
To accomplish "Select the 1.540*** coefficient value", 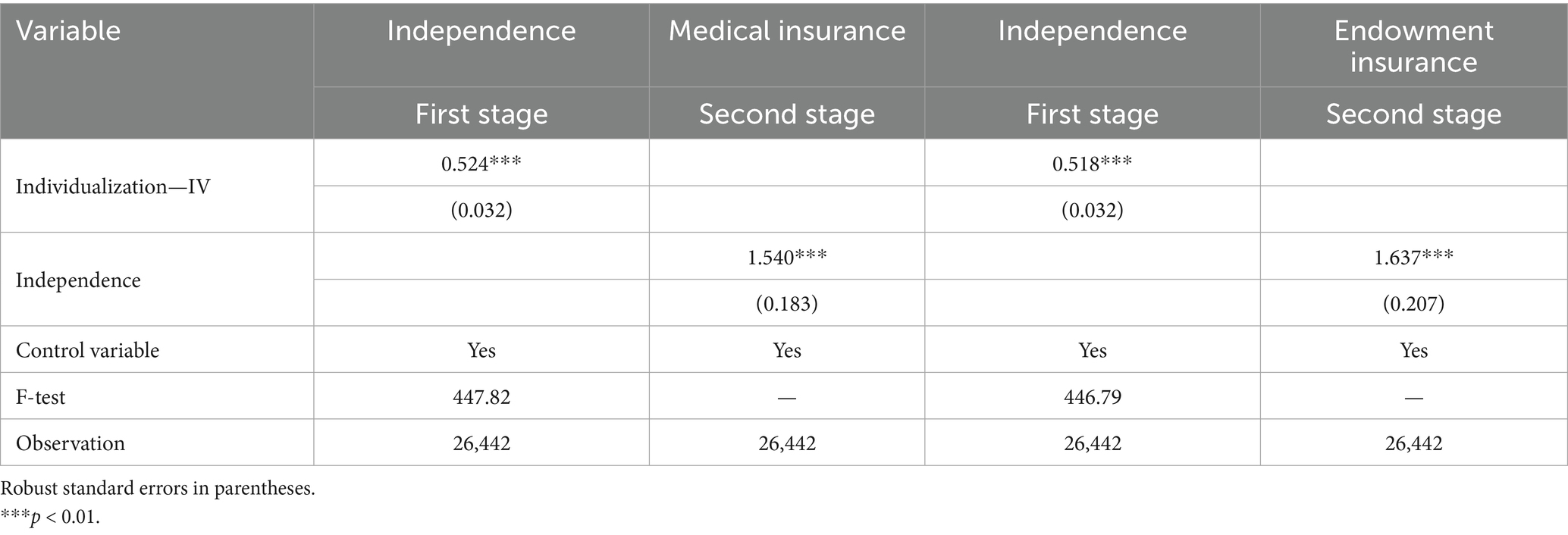I will click(x=787, y=258).
